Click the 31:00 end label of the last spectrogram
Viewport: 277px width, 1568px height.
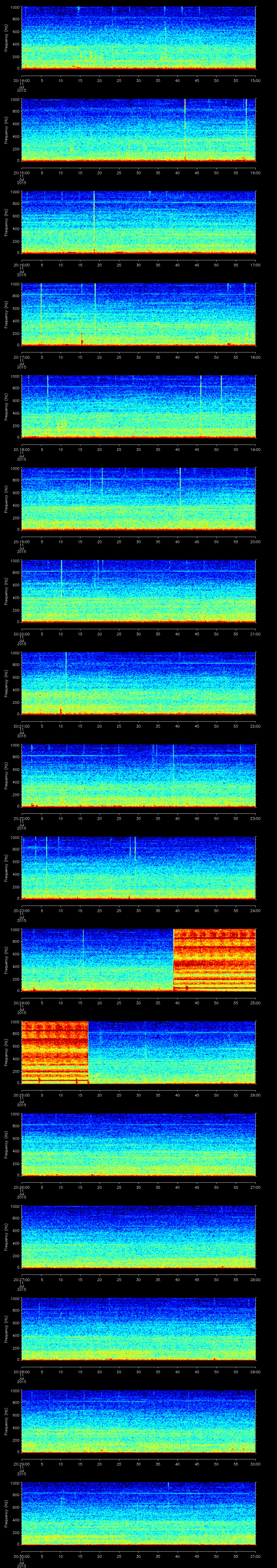point(255,1556)
